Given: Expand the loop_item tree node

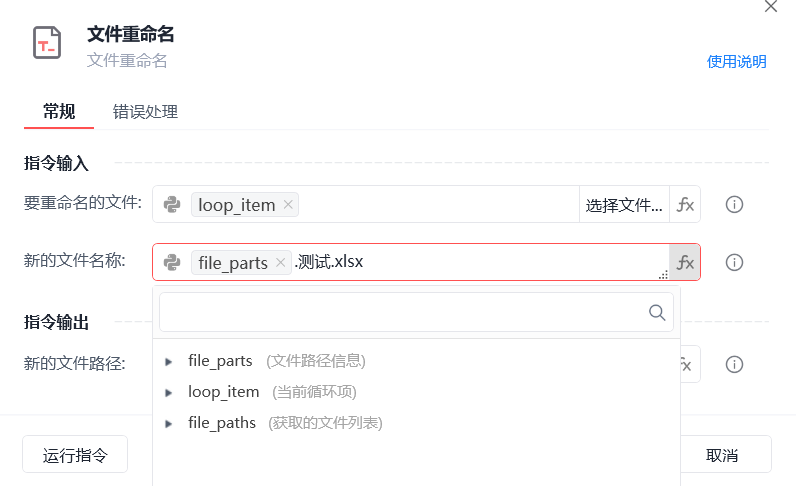Looking at the screenshot, I should [x=169, y=392].
